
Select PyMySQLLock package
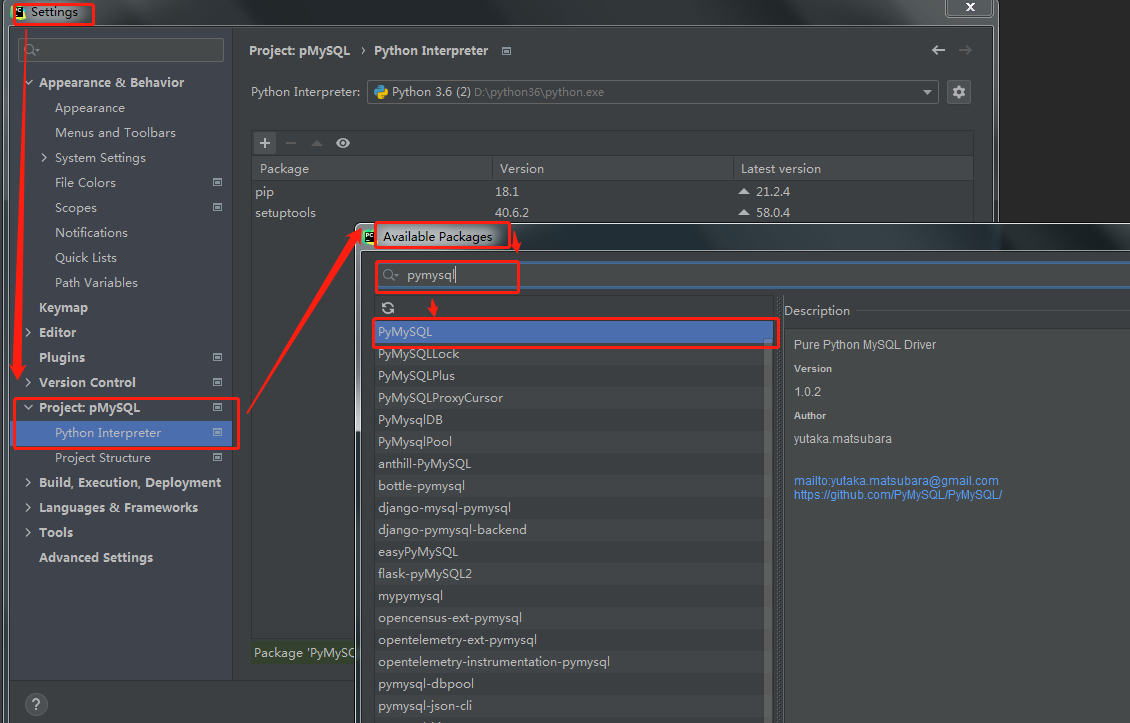[x=569, y=354]
